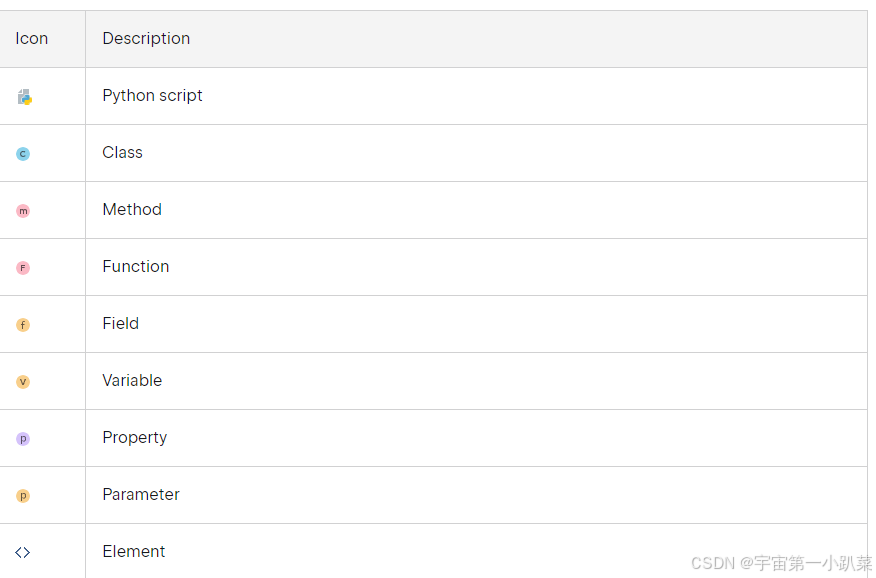The image size is (876, 578).
Task: Click the Field description text
Action: (x=121, y=323)
